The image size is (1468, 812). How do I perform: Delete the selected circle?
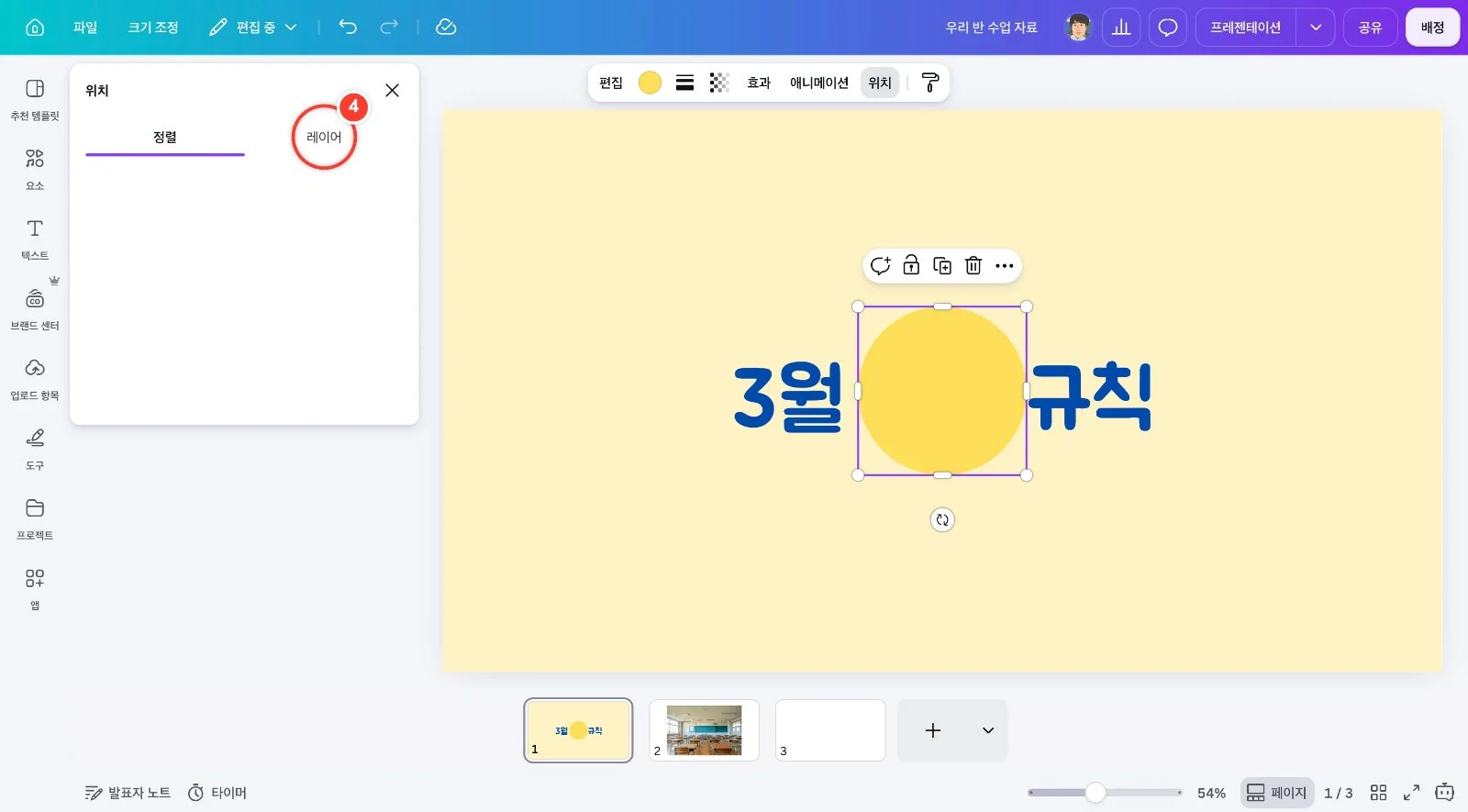[973, 266]
